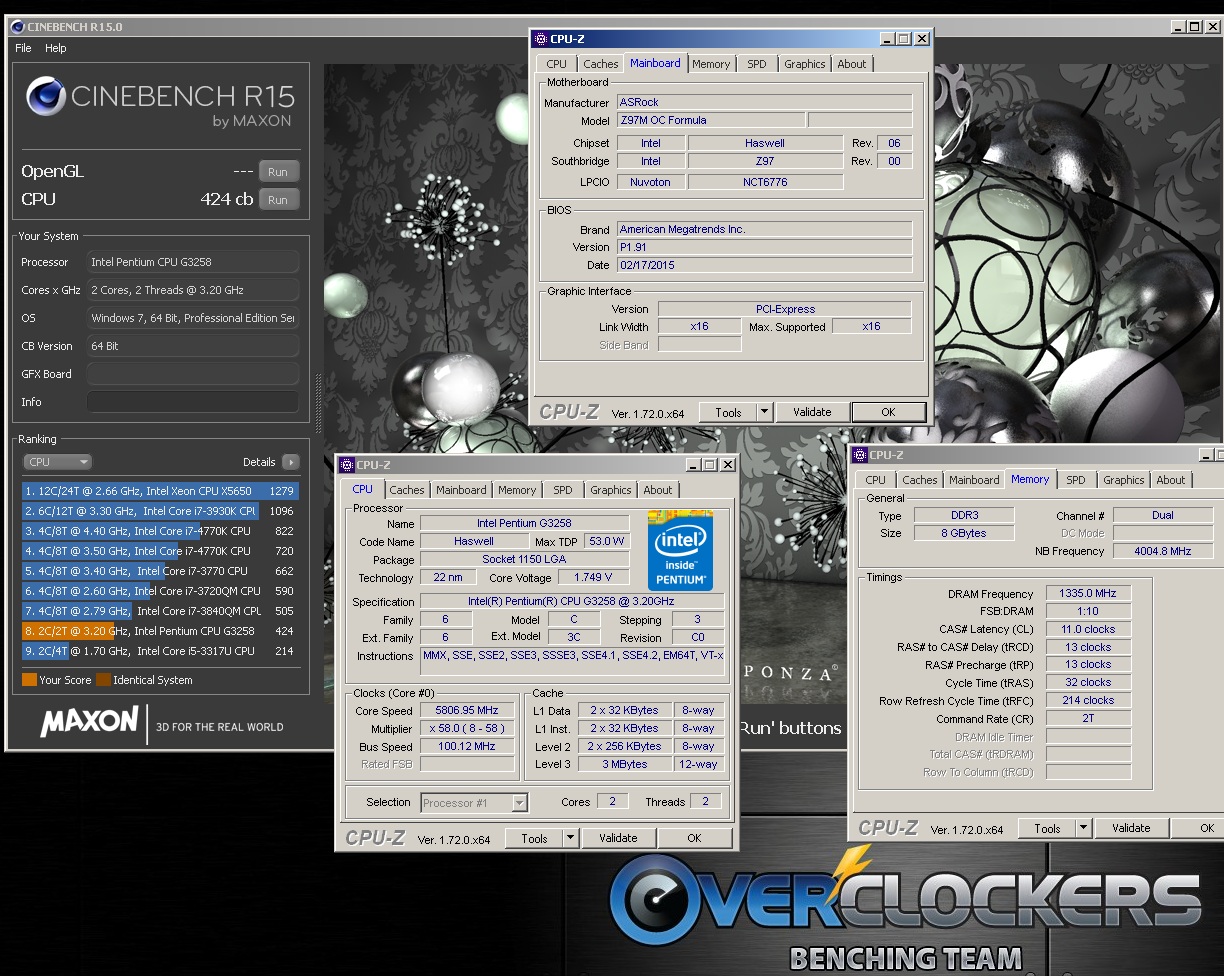The width and height of the screenshot is (1224, 976).
Task: Open the Cinebench File menu
Action: click(x=23, y=48)
